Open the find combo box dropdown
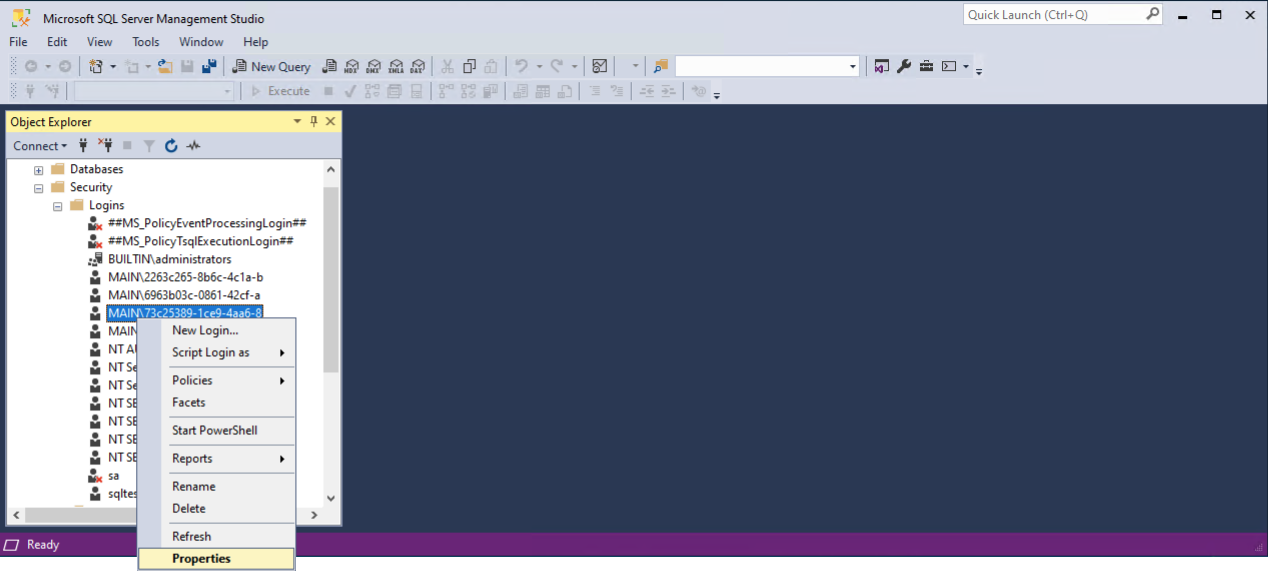 (x=853, y=66)
